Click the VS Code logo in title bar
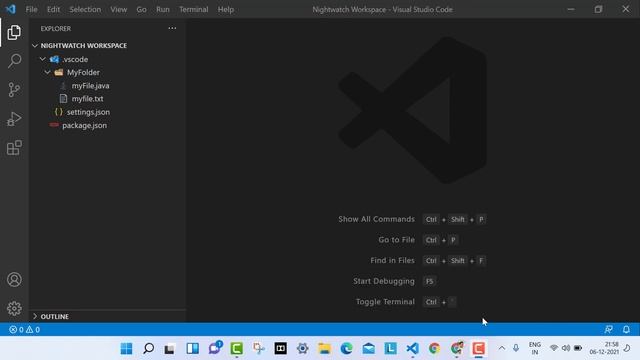640x360 pixels. point(11,9)
